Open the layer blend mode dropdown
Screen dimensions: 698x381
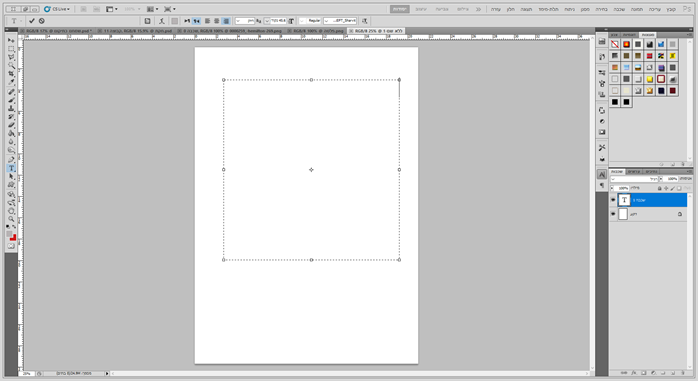634,179
